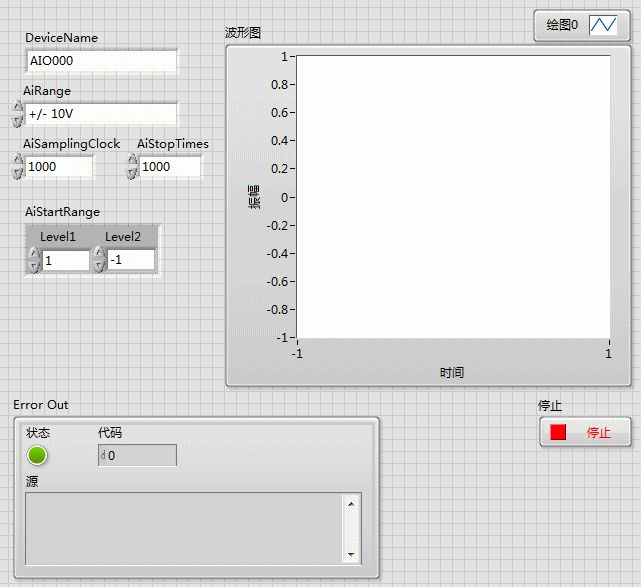Image resolution: width=641 pixels, height=587 pixels.
Task: Click the DeviceName field containing AIO000
Action: point(101,61)
